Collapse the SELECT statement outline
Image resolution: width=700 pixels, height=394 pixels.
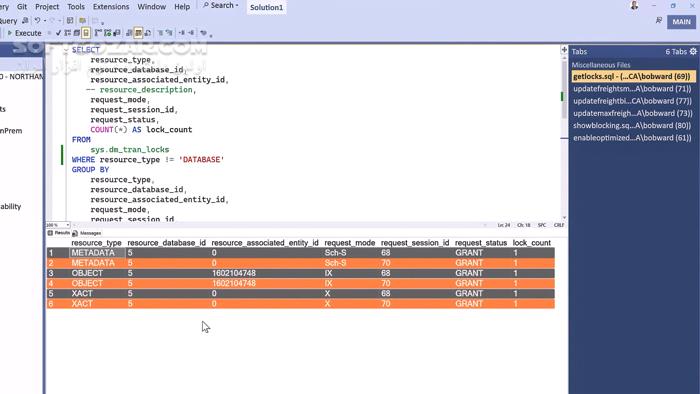click(x=66, y=50)
